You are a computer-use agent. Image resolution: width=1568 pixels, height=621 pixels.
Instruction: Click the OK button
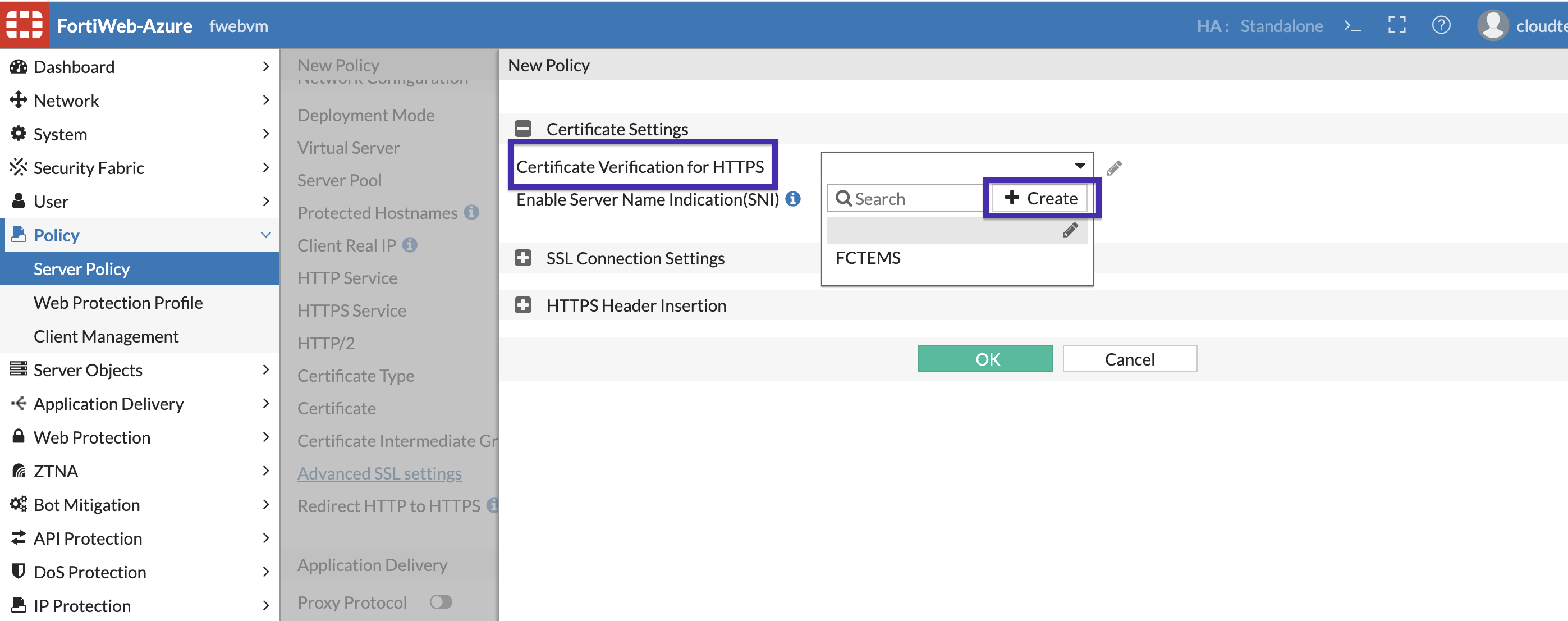click(985, 359)
